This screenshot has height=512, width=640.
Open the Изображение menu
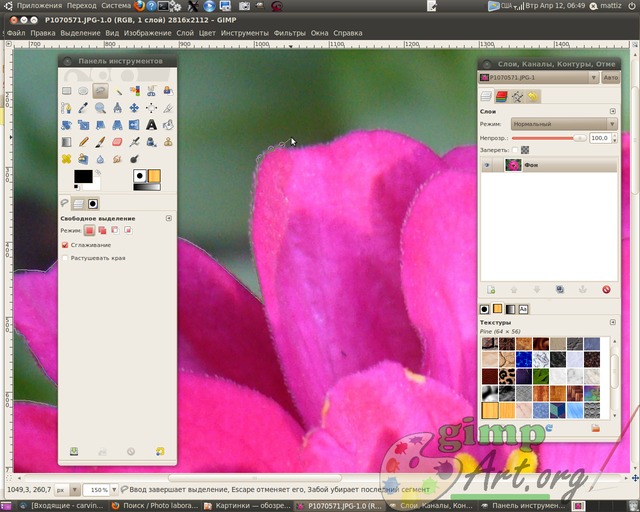pyautogui.click(x=147, y=33)
